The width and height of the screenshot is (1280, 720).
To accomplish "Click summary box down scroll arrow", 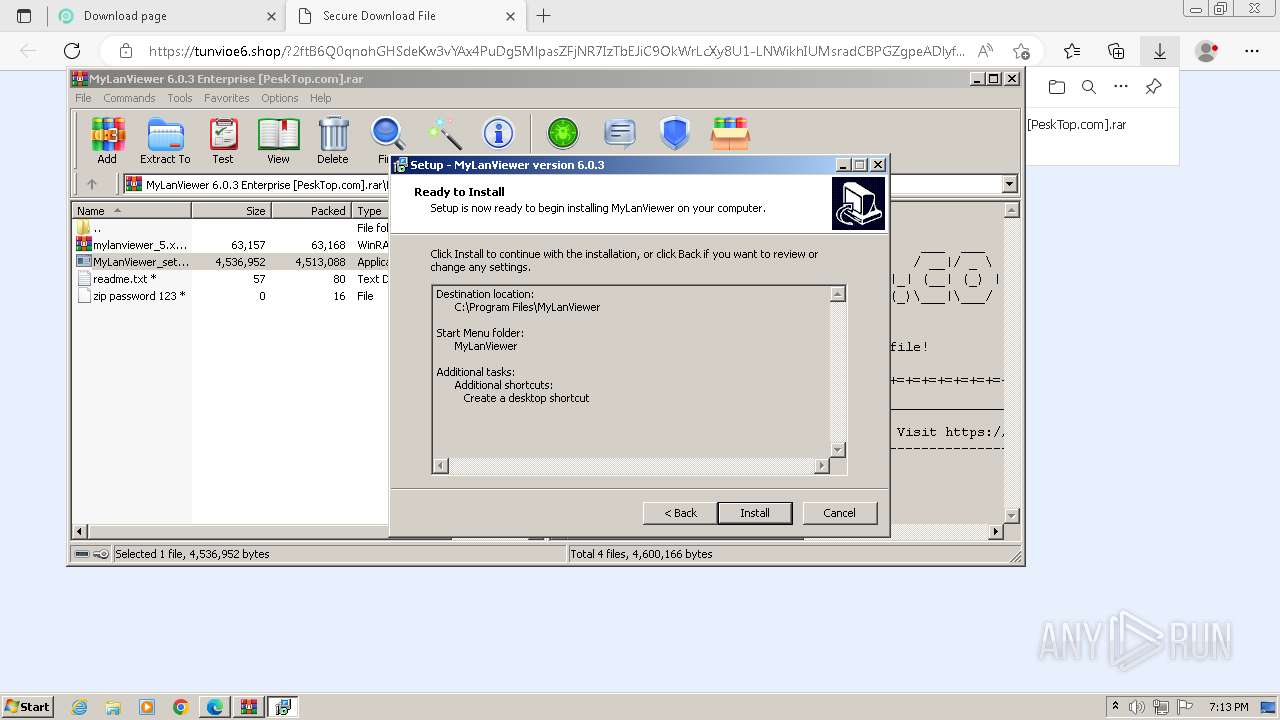I will 838,450.
